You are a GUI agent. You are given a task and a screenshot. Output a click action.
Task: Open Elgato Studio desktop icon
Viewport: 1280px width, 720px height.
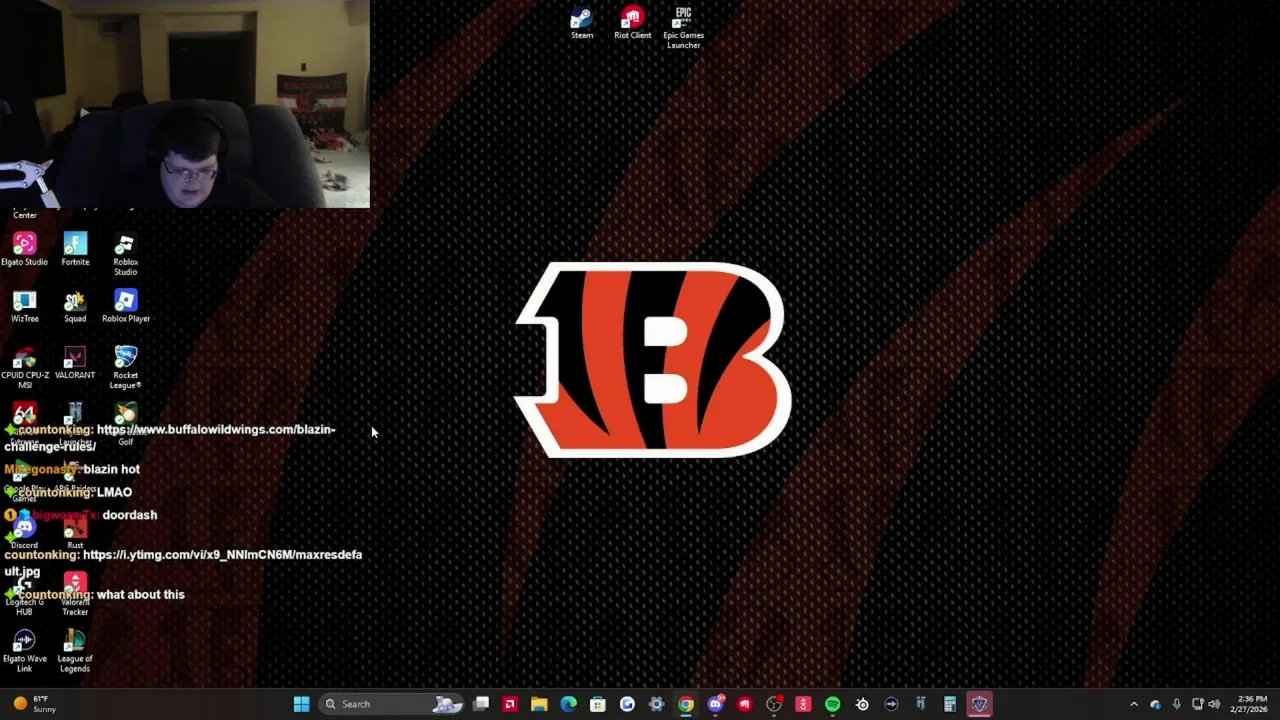tap(24, 249)
